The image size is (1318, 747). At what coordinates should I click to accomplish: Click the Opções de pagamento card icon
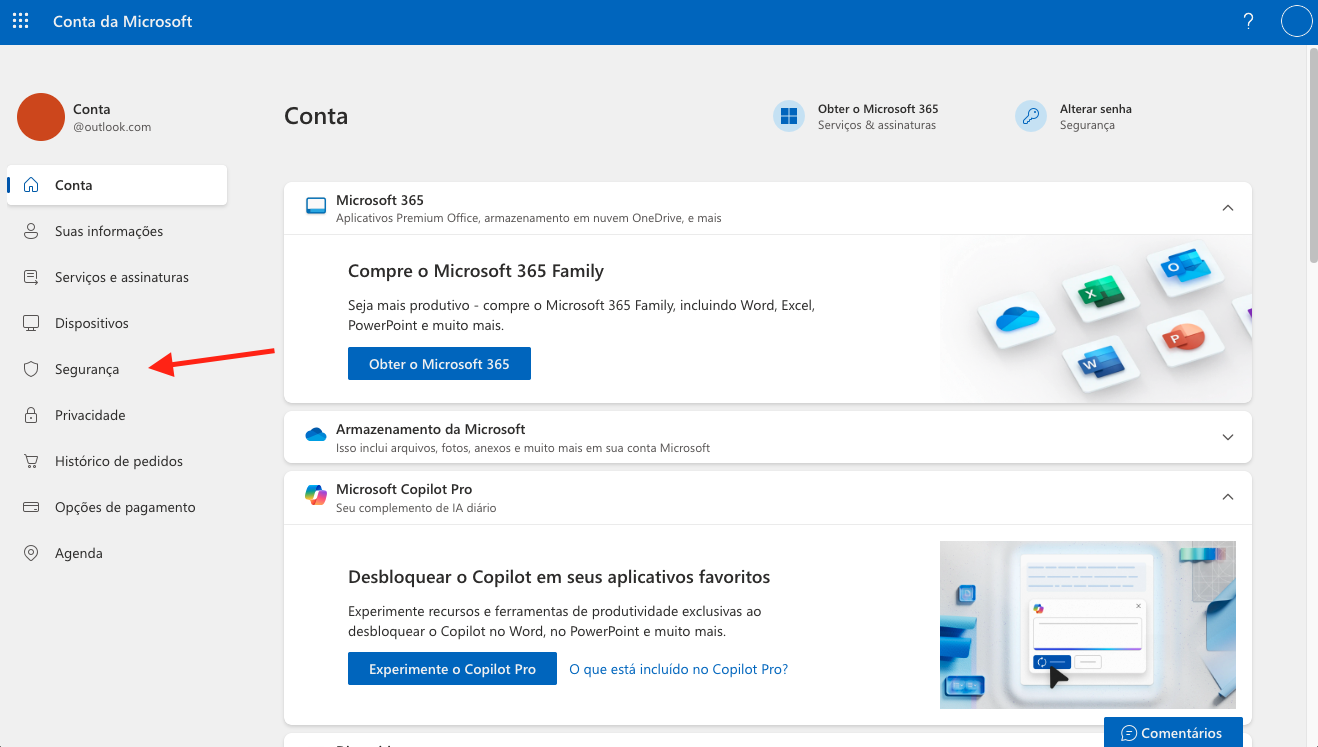click(x=31, y=507)
